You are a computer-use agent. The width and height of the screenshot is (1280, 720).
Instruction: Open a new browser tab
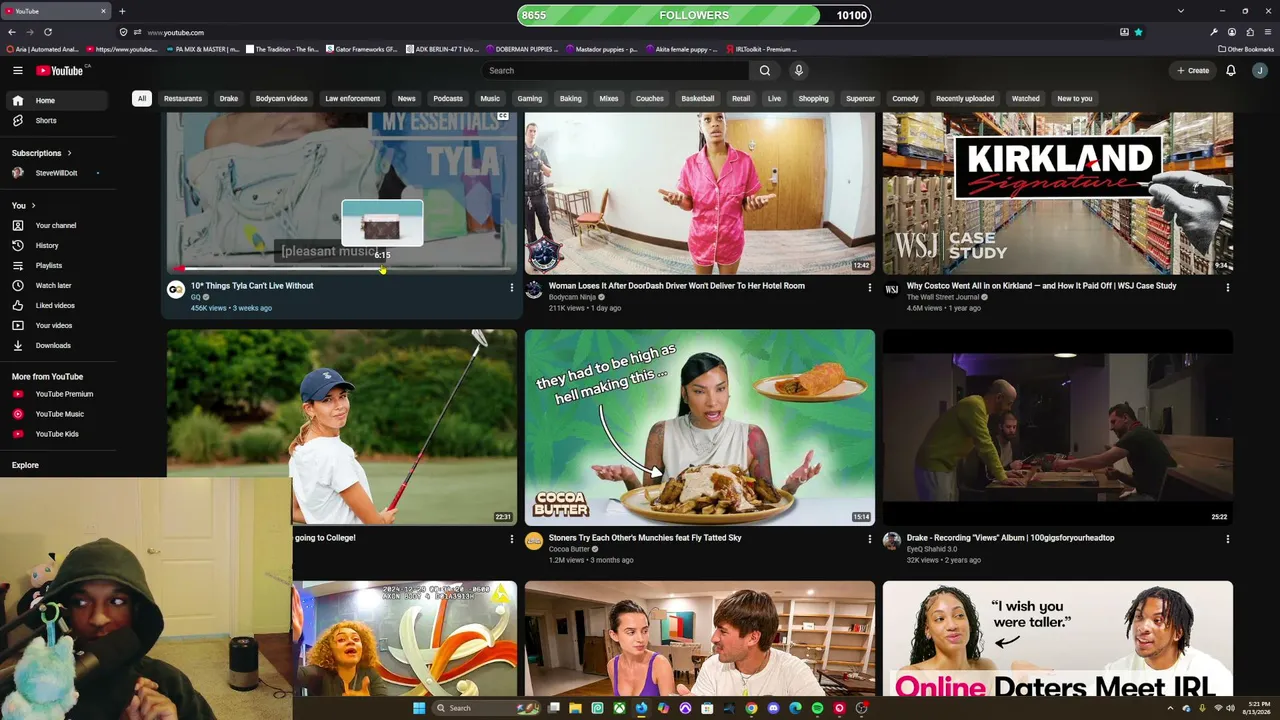(122, 11)
